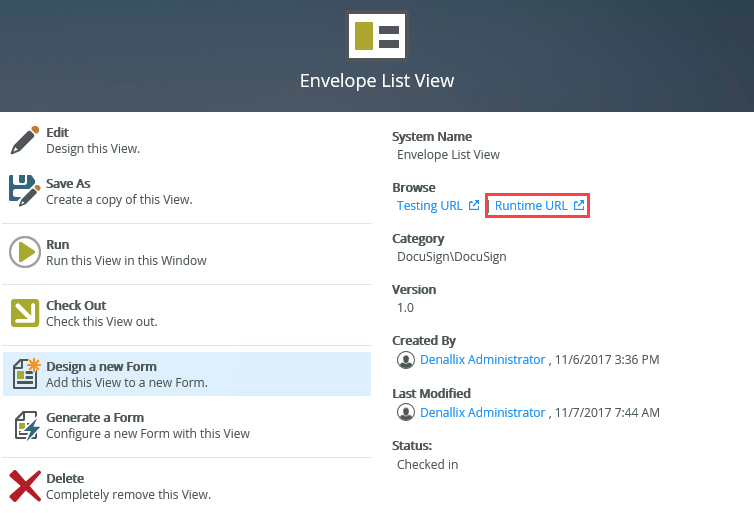Click the Testing URL external link icon
The height and width of the screenshot is (513, 754).
(473, 206)
